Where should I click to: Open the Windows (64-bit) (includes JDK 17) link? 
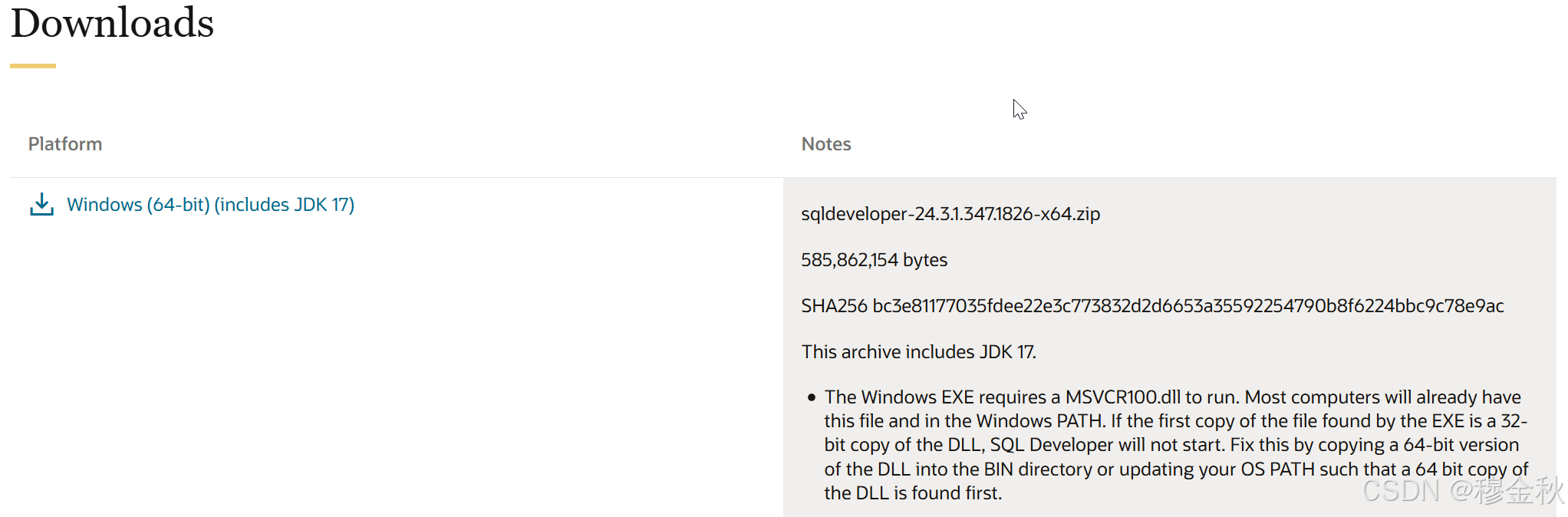coord(210,205)
